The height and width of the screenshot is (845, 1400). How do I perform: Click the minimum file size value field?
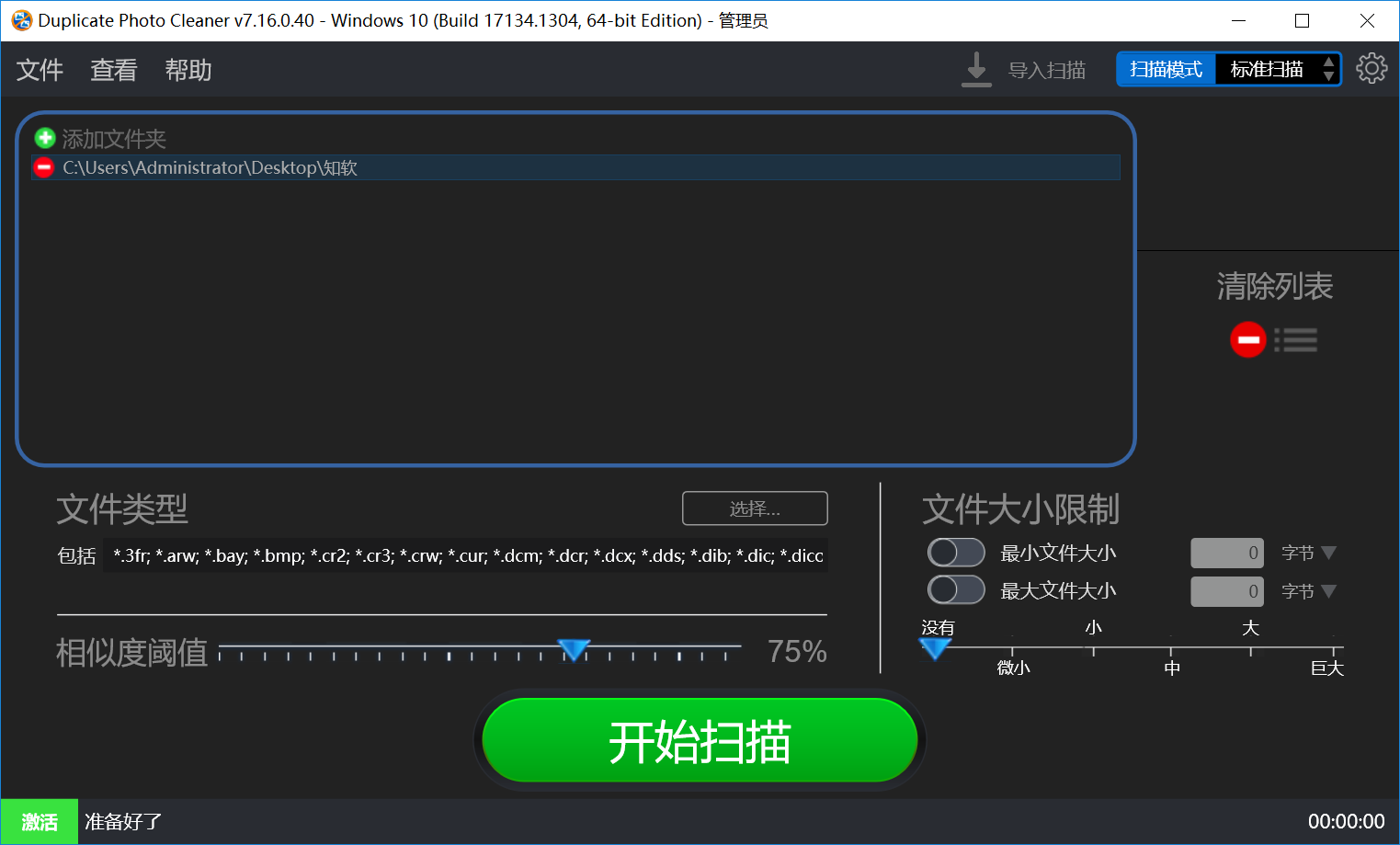coord(1227,553)
